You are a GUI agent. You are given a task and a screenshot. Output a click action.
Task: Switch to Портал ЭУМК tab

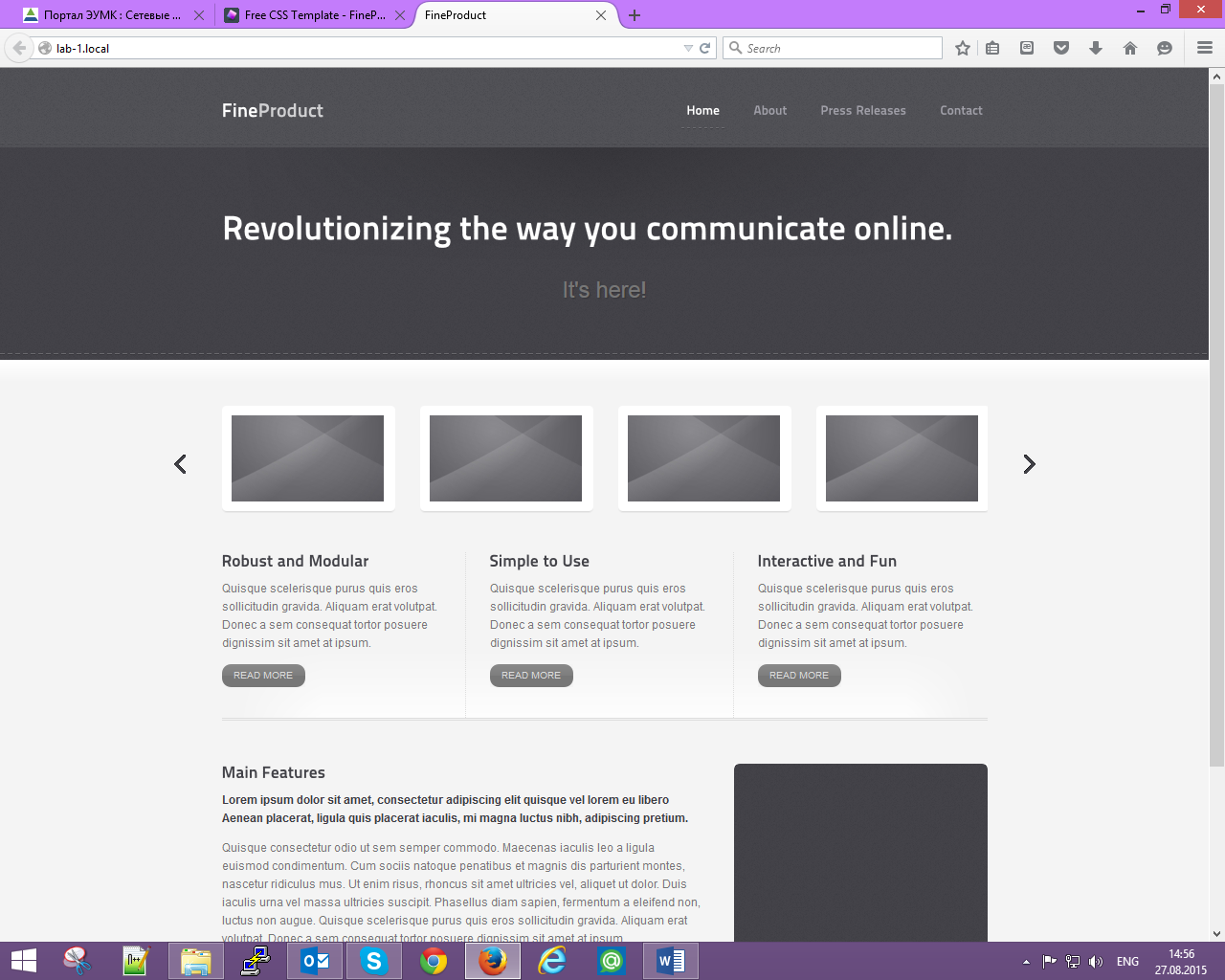(x=113, y=15)
